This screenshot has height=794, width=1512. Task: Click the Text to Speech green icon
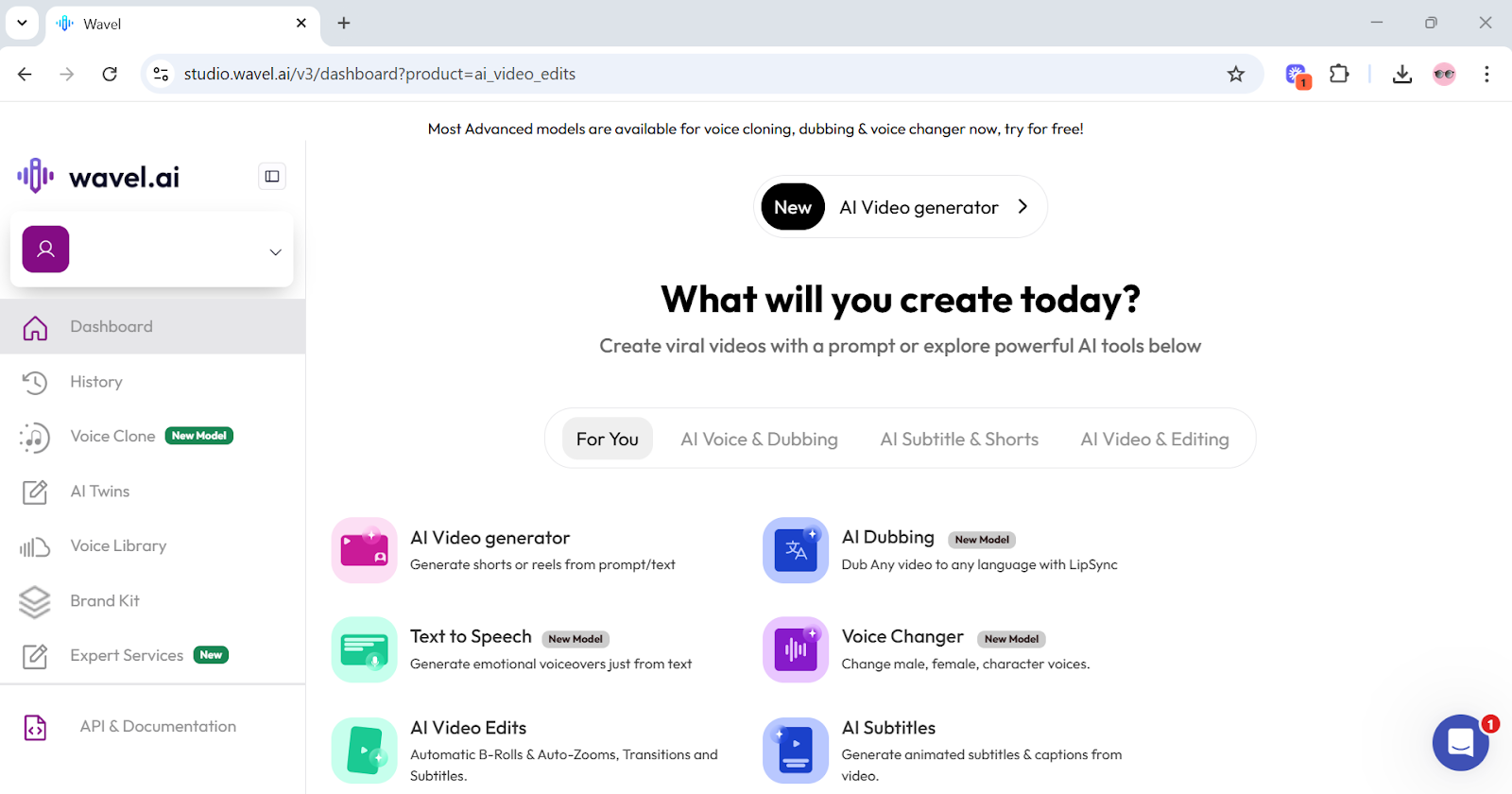click(x=364, y=649)
